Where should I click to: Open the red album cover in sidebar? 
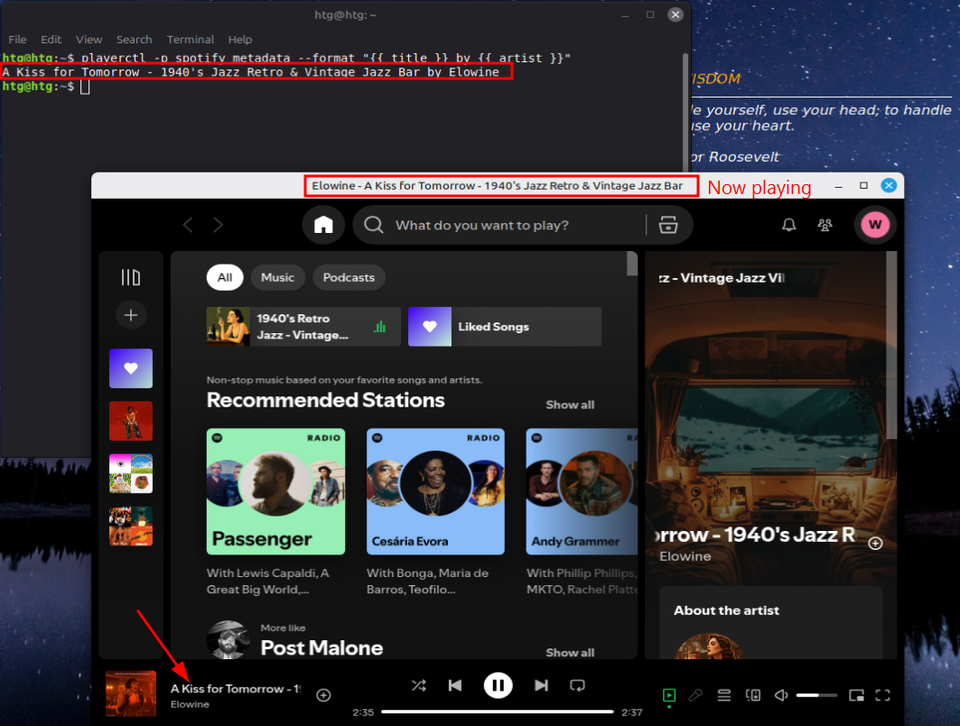coord(130,421)
